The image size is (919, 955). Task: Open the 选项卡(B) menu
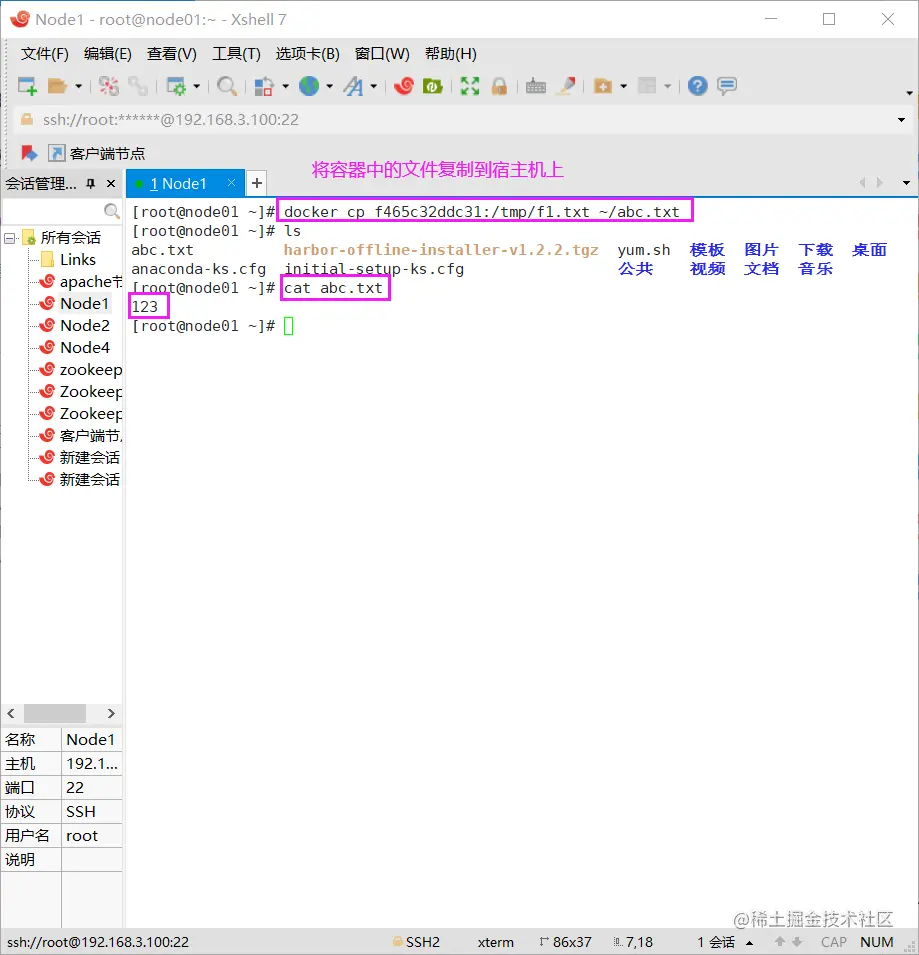pos(307,54)
